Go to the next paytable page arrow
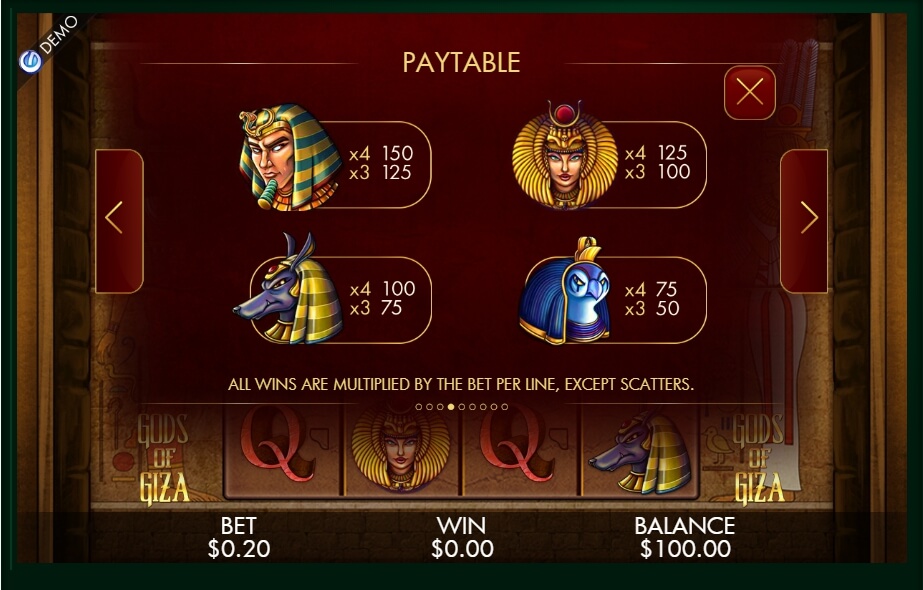Viewport: 923px width, 590px height. [804, 220]
